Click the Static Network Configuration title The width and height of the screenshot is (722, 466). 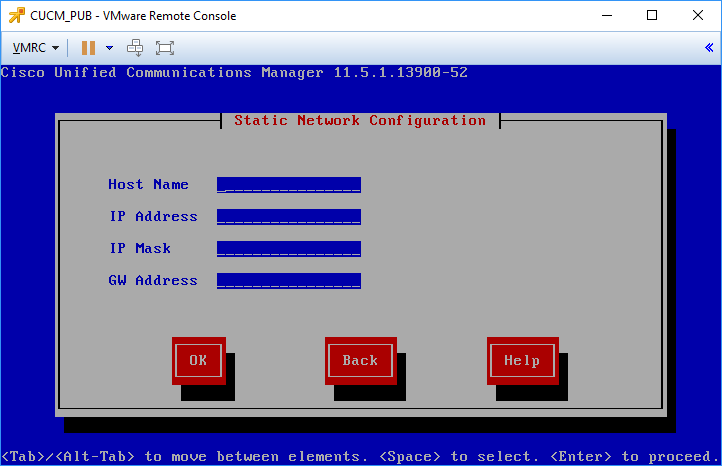click(x=360, y=121)
